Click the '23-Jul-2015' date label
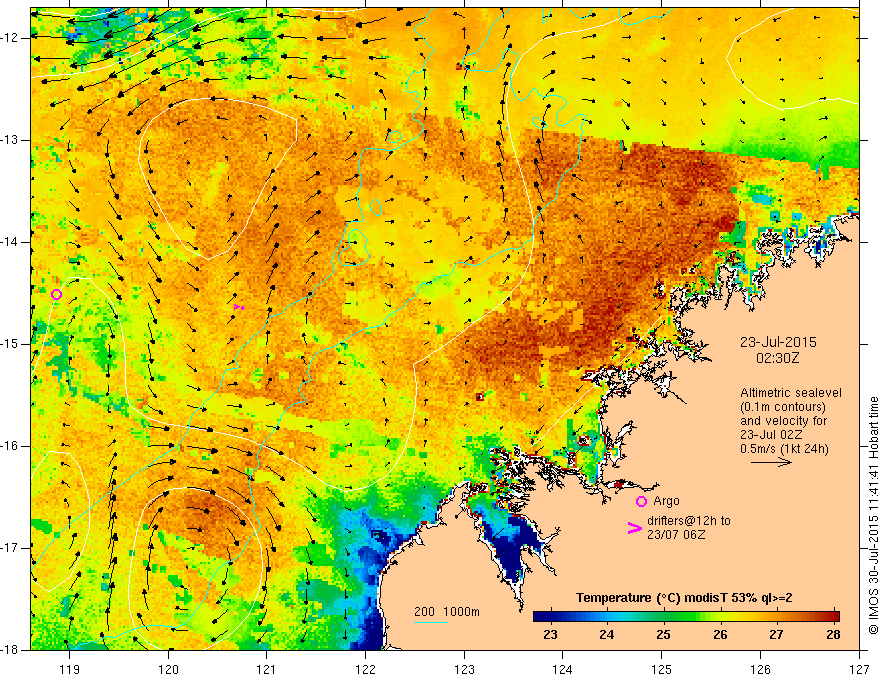 click(x=778, y=342)
